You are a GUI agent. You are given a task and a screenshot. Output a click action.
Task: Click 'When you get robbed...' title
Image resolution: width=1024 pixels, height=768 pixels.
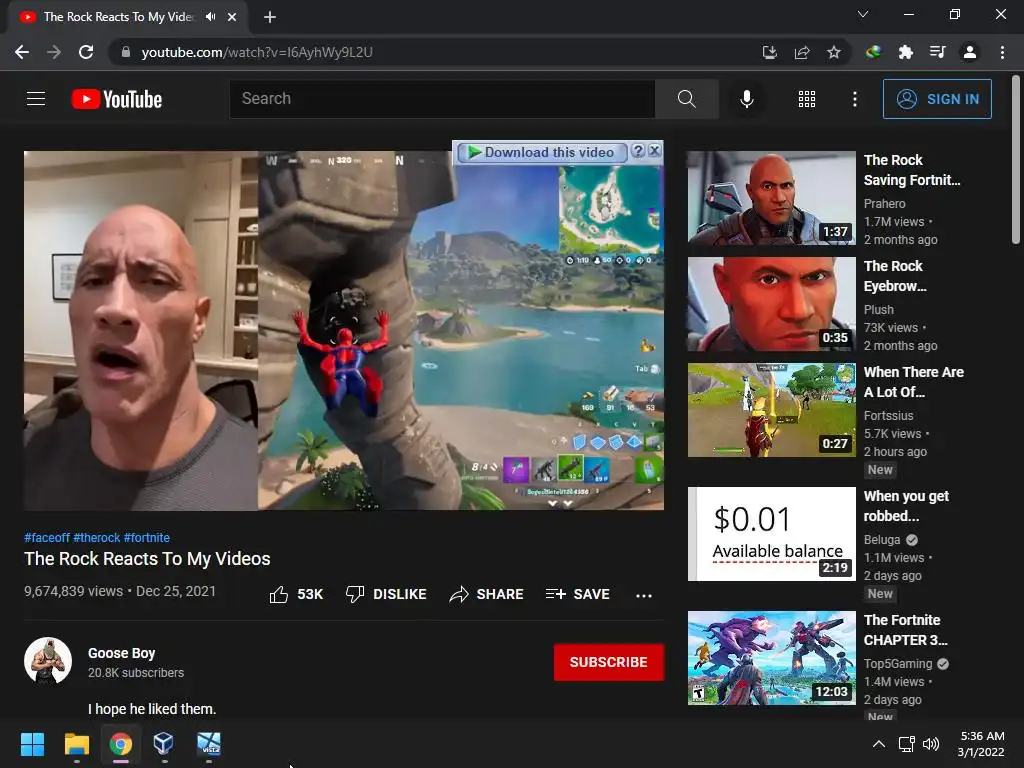906,506
